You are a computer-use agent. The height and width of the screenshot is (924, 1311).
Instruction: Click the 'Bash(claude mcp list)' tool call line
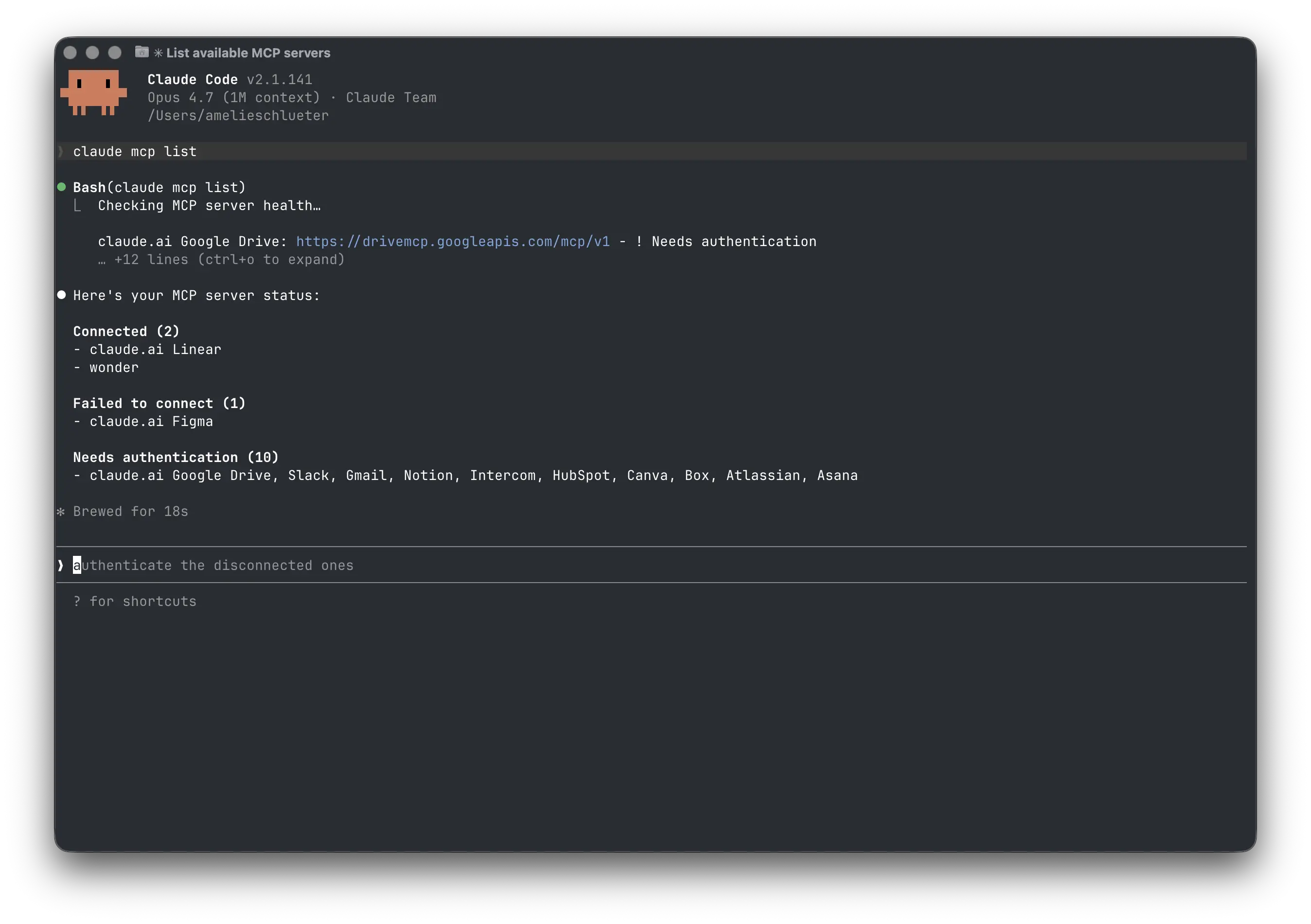tap(159, 187)
